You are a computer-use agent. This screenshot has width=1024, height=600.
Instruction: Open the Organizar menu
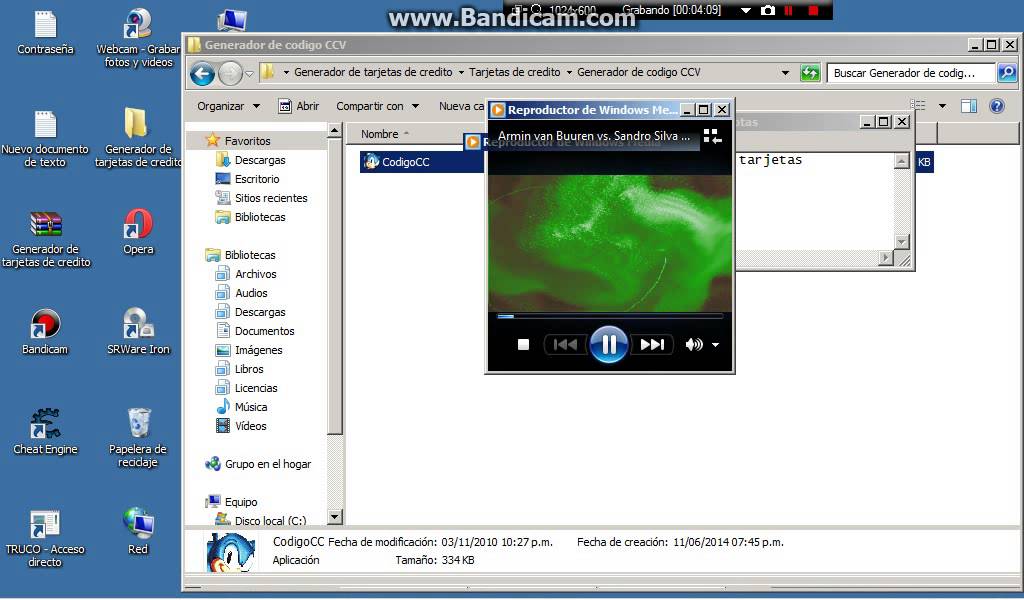(229, 106)
